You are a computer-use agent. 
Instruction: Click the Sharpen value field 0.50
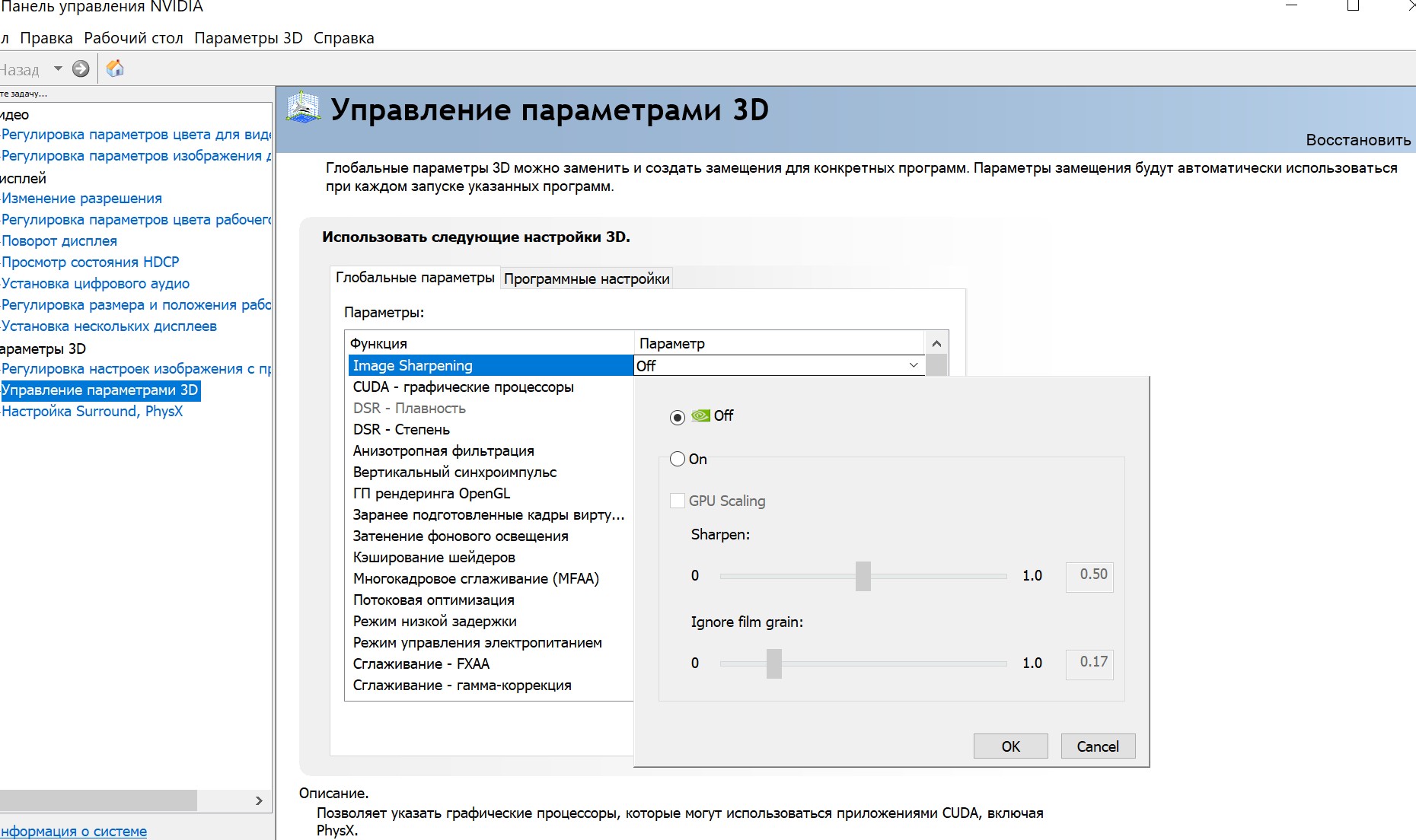click(x=1089, y=575)
